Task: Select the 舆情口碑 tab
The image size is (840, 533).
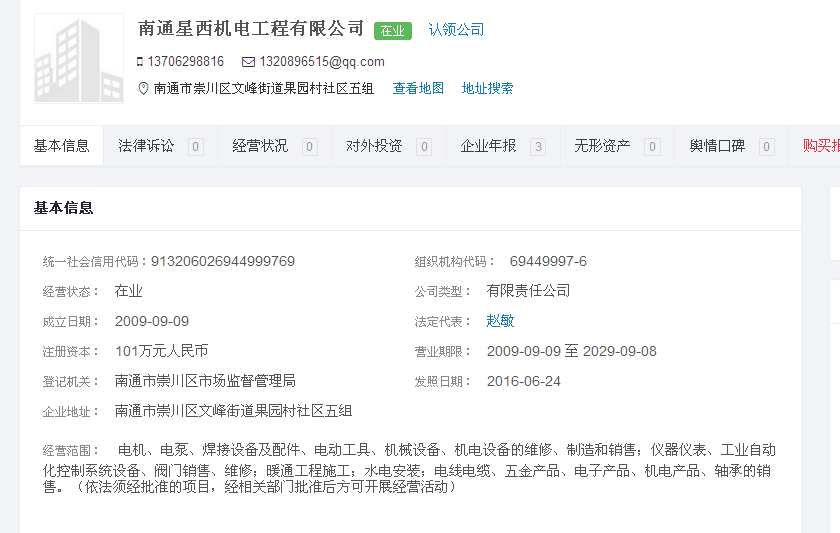Action: click(717, 146)
